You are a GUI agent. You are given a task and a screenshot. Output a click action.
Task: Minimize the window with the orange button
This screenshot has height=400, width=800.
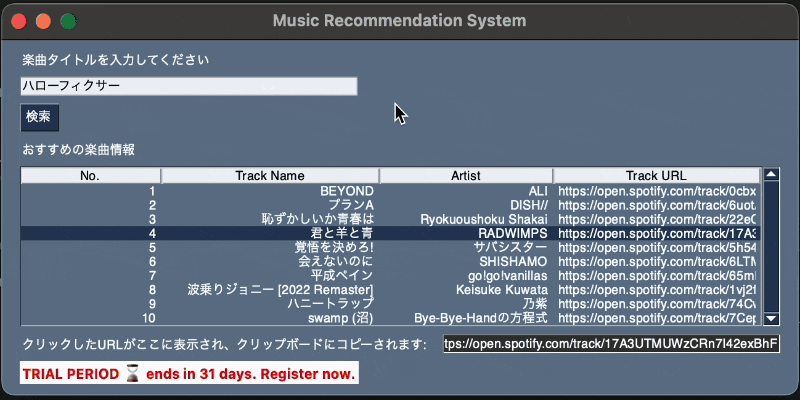(x=43, y=21)
